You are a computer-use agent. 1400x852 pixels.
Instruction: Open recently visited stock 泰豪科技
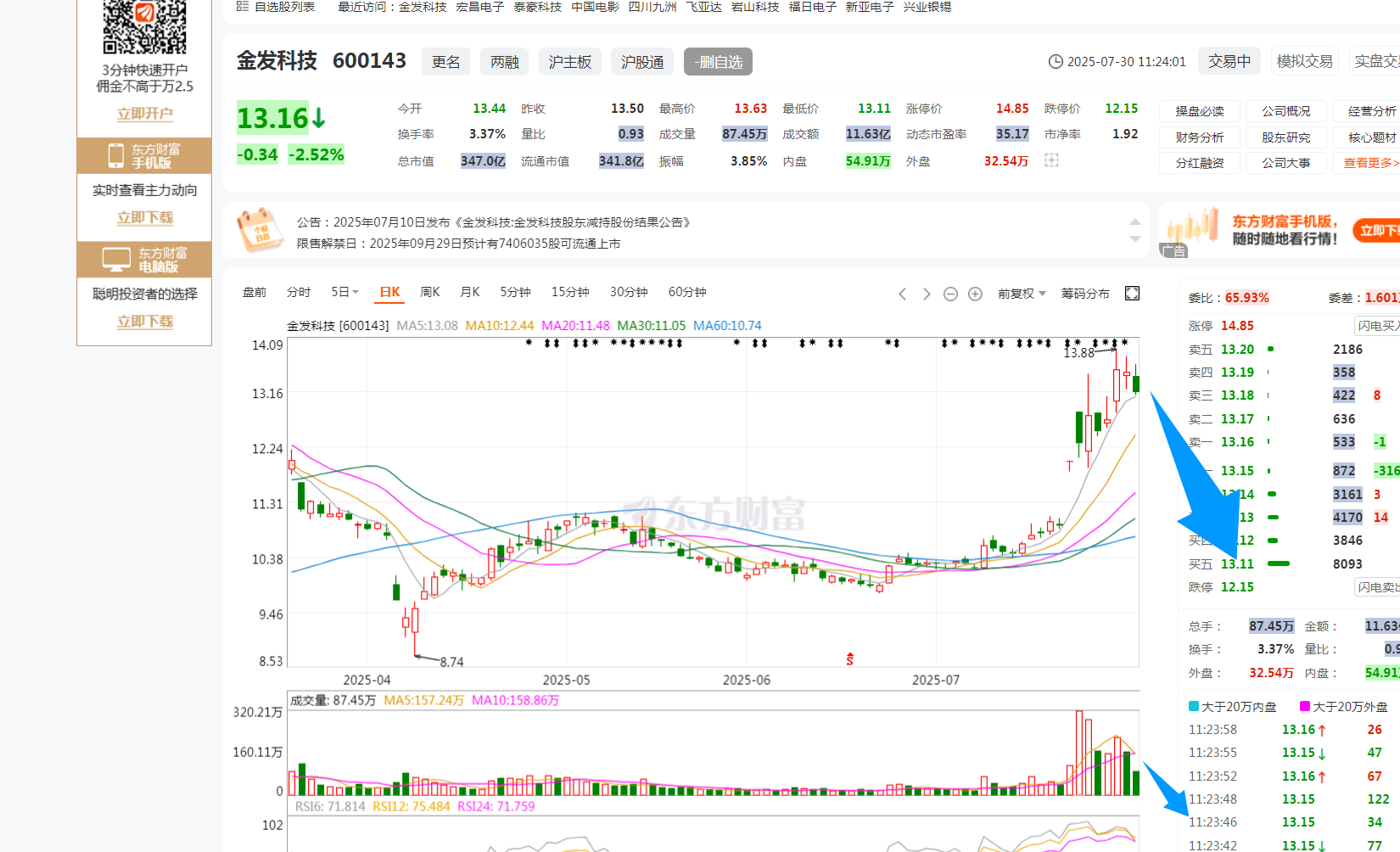click(x=537, y=7)
